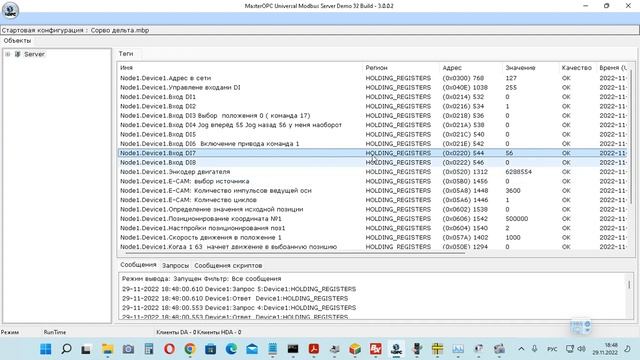The width and height of the screenshot is (640, 360).
Task: Expand the Server tree node
Action: [x=7, y=54]
